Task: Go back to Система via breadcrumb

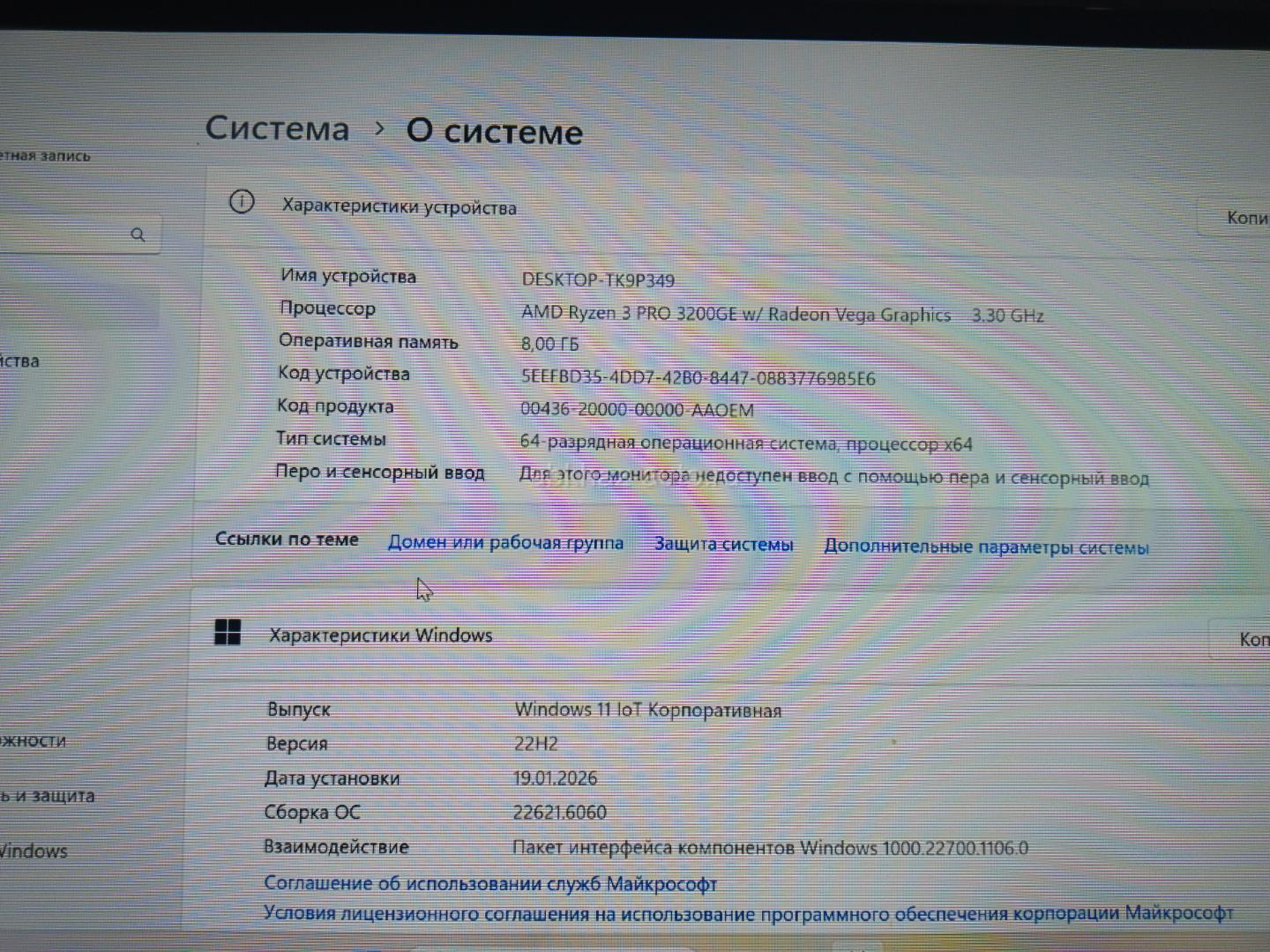Action: click(277, 129)
